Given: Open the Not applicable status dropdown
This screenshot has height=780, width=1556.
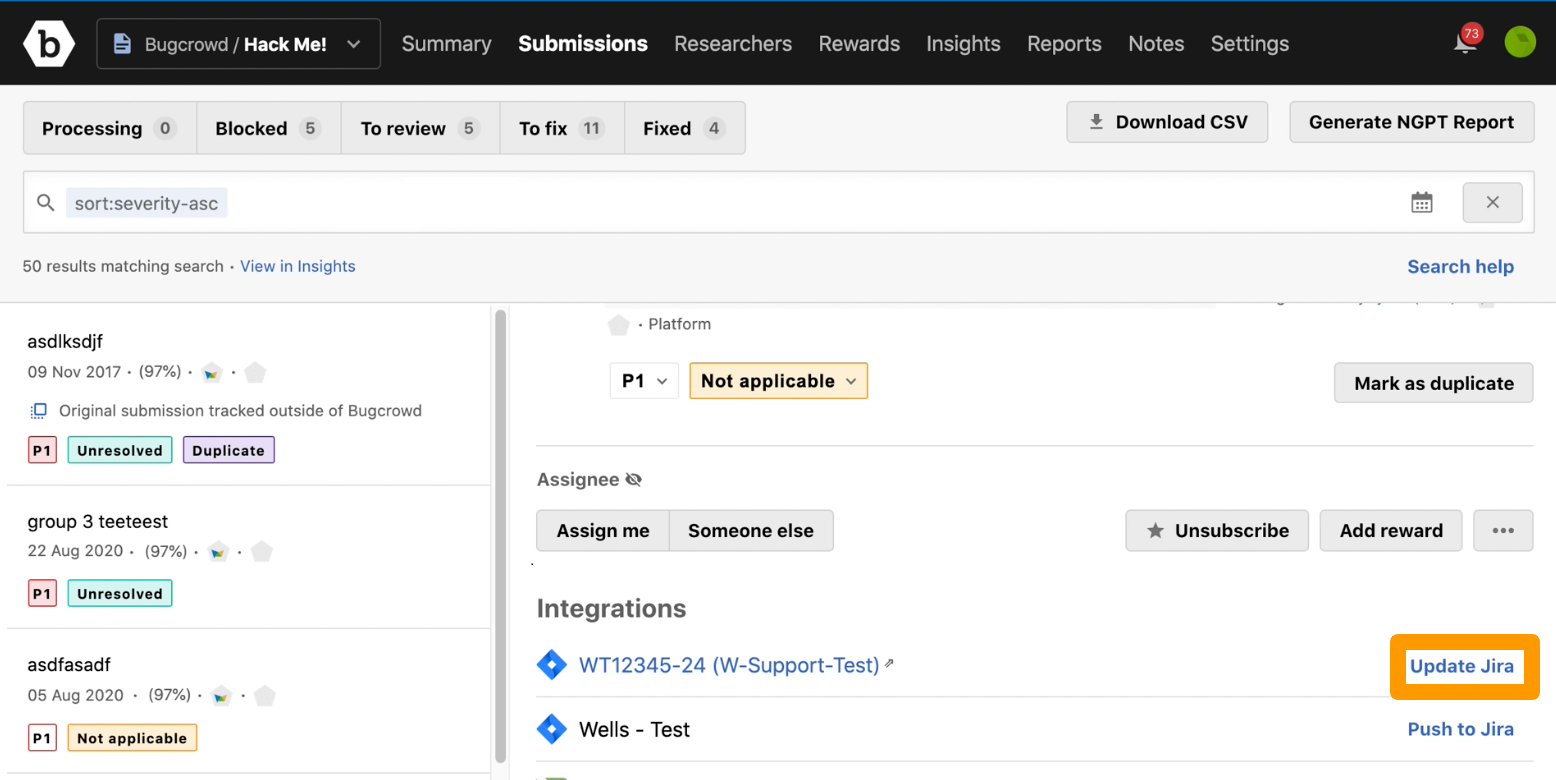Looking at the screenshot, I should click(778, 381).
